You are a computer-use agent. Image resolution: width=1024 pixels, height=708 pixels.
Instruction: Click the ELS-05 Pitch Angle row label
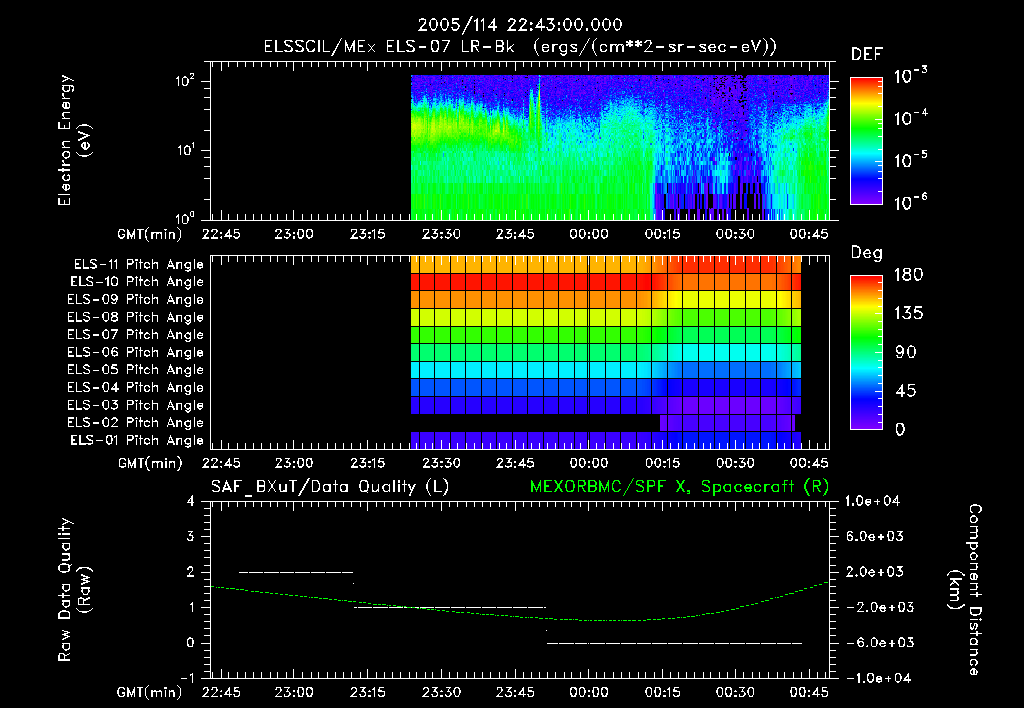pyautogui.click(x=136, y=370)
